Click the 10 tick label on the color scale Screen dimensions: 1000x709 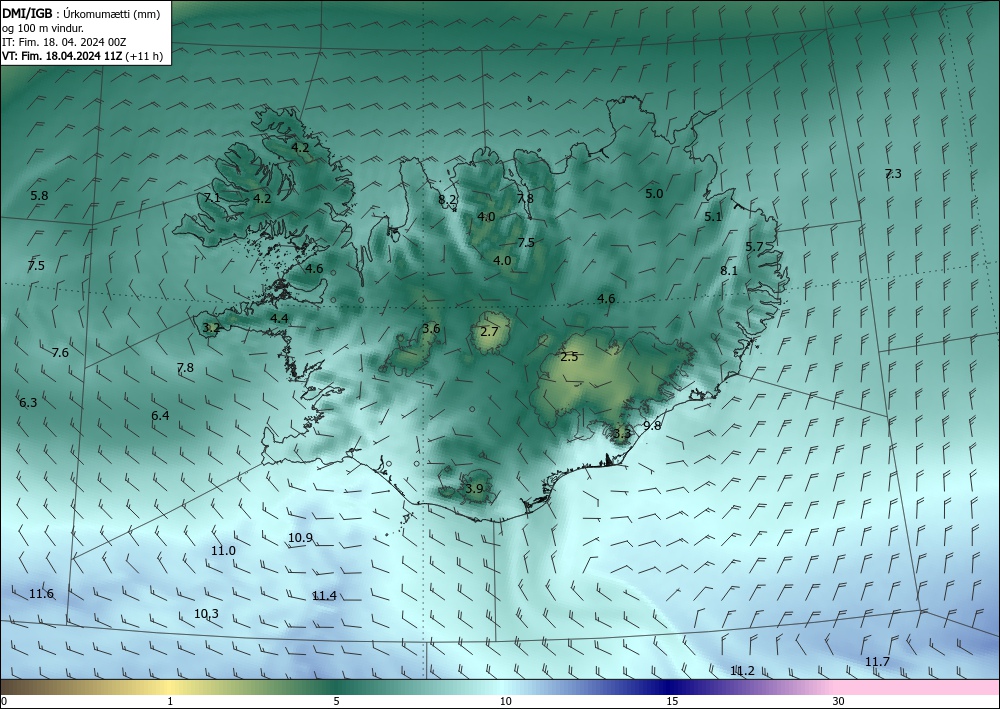(x=505, y=701)
